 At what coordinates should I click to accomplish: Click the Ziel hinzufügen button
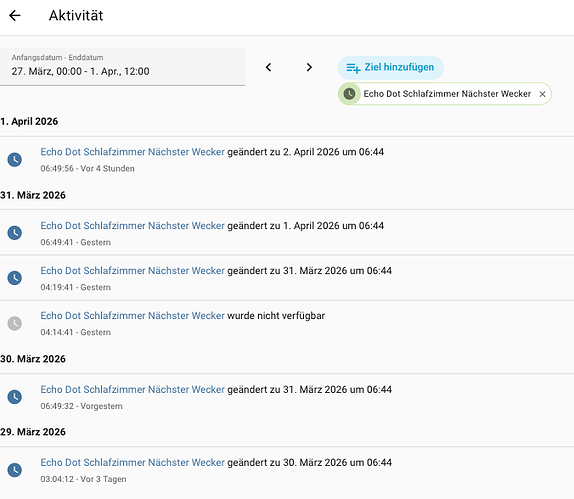[391, 68]
